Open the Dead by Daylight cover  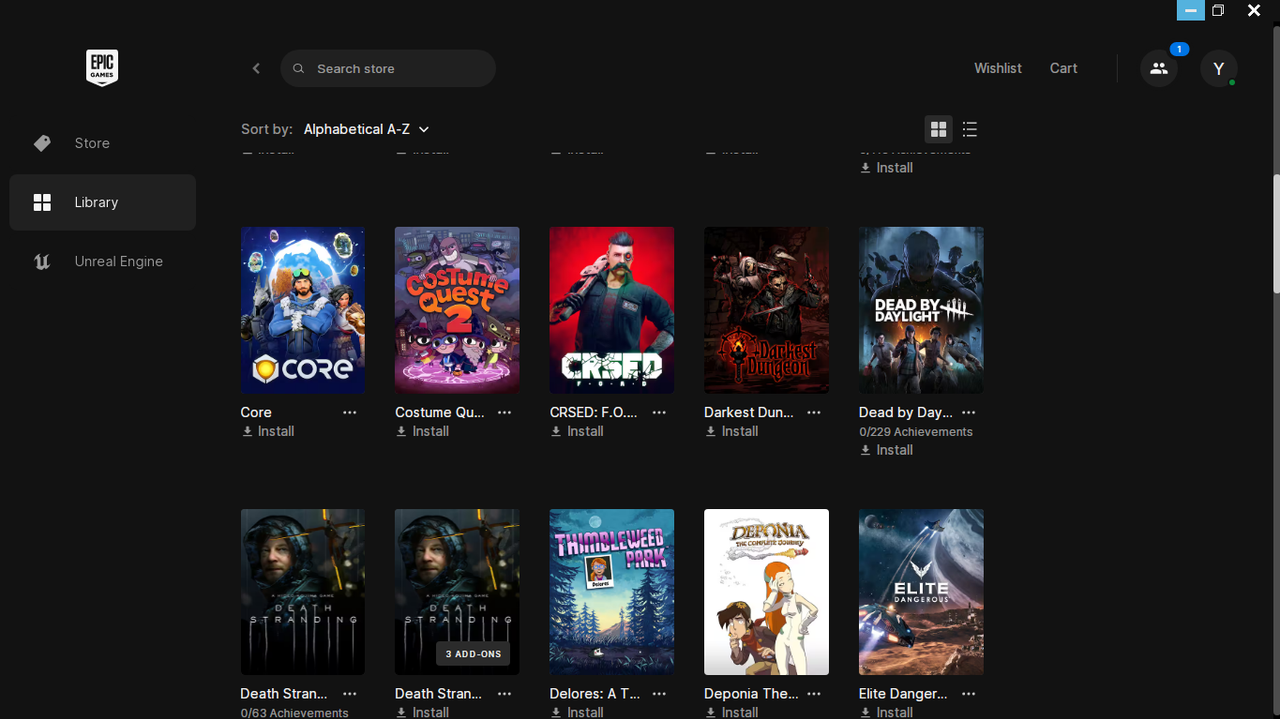coord(921,310)
